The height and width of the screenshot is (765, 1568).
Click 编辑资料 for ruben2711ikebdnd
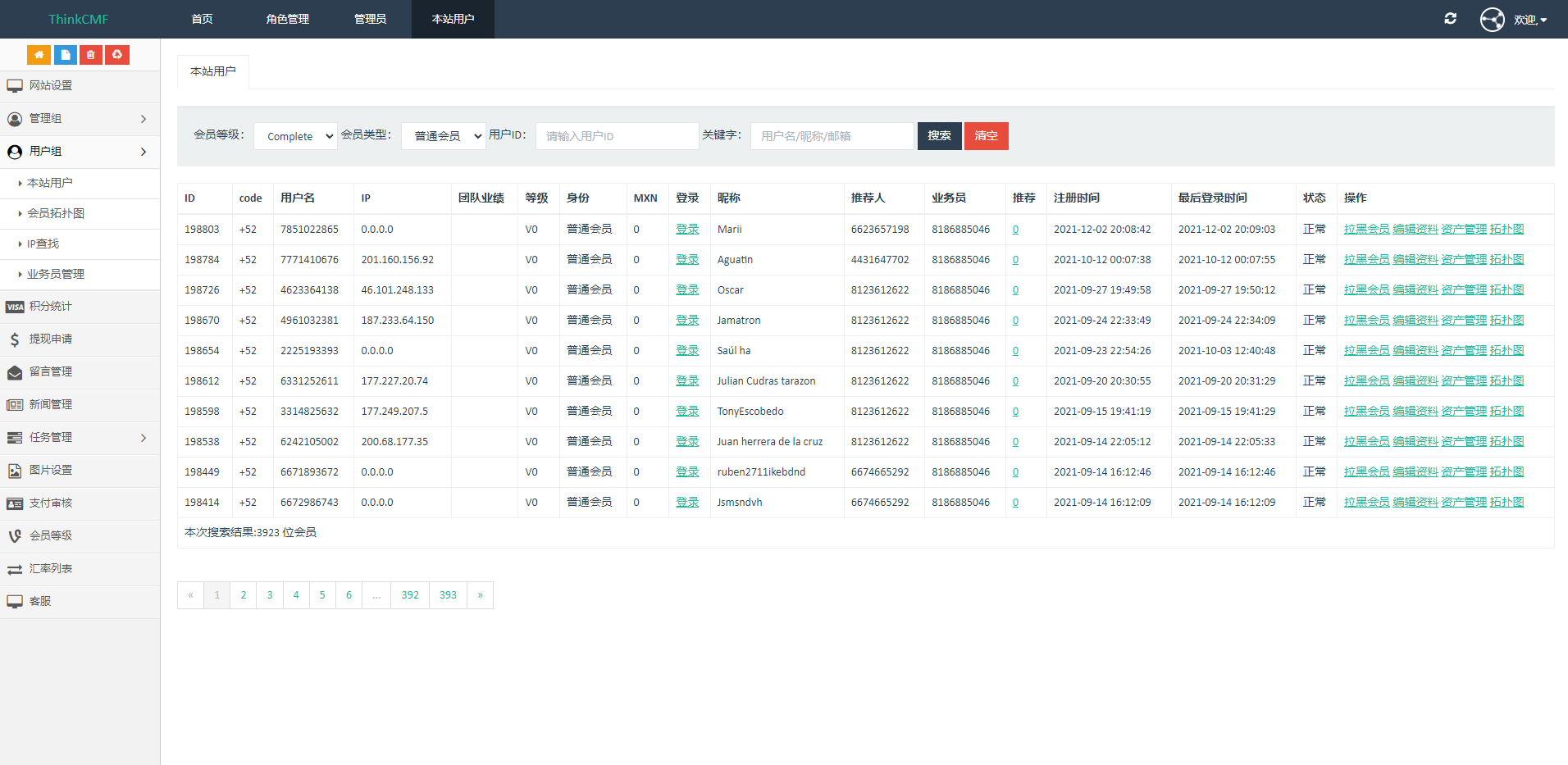pos(1415,472)
